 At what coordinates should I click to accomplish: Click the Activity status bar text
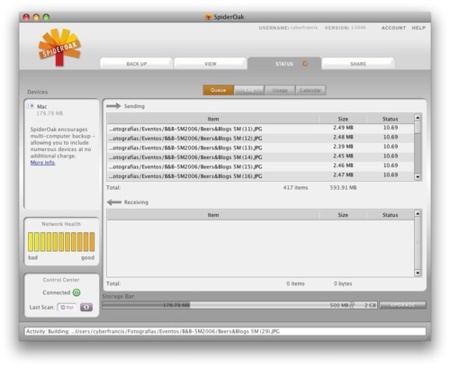(x=153, y=331)
